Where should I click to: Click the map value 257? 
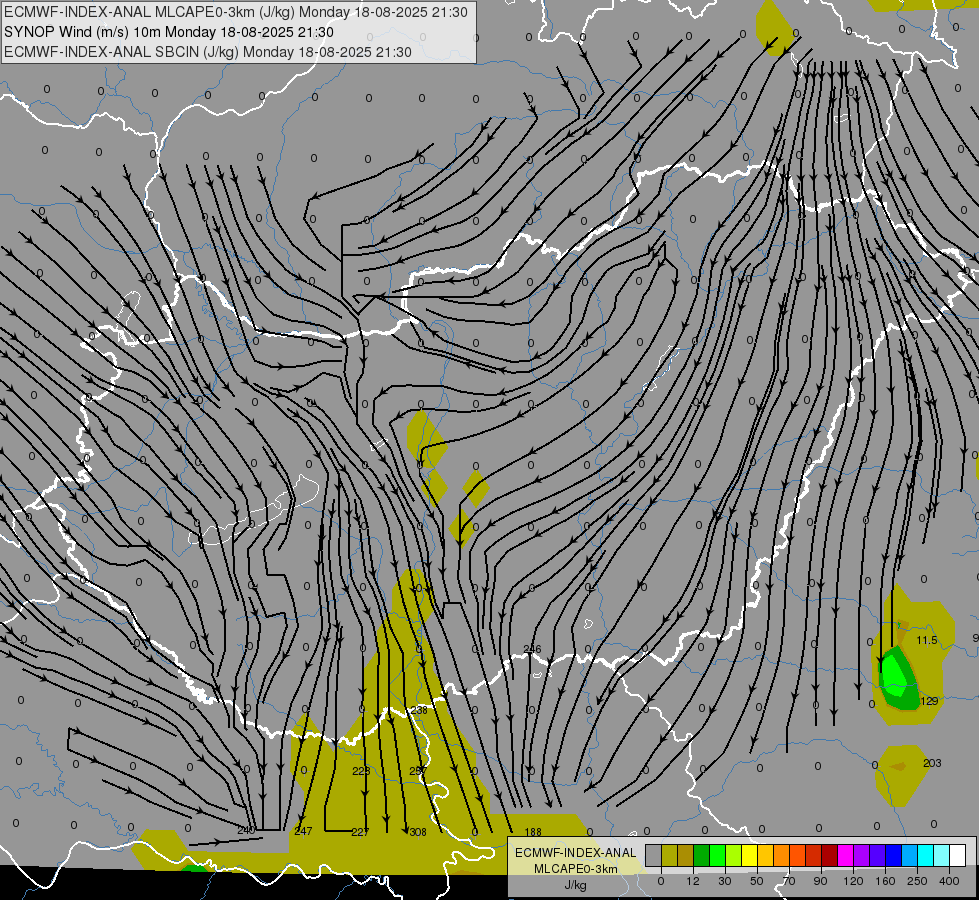pos(418,771)
